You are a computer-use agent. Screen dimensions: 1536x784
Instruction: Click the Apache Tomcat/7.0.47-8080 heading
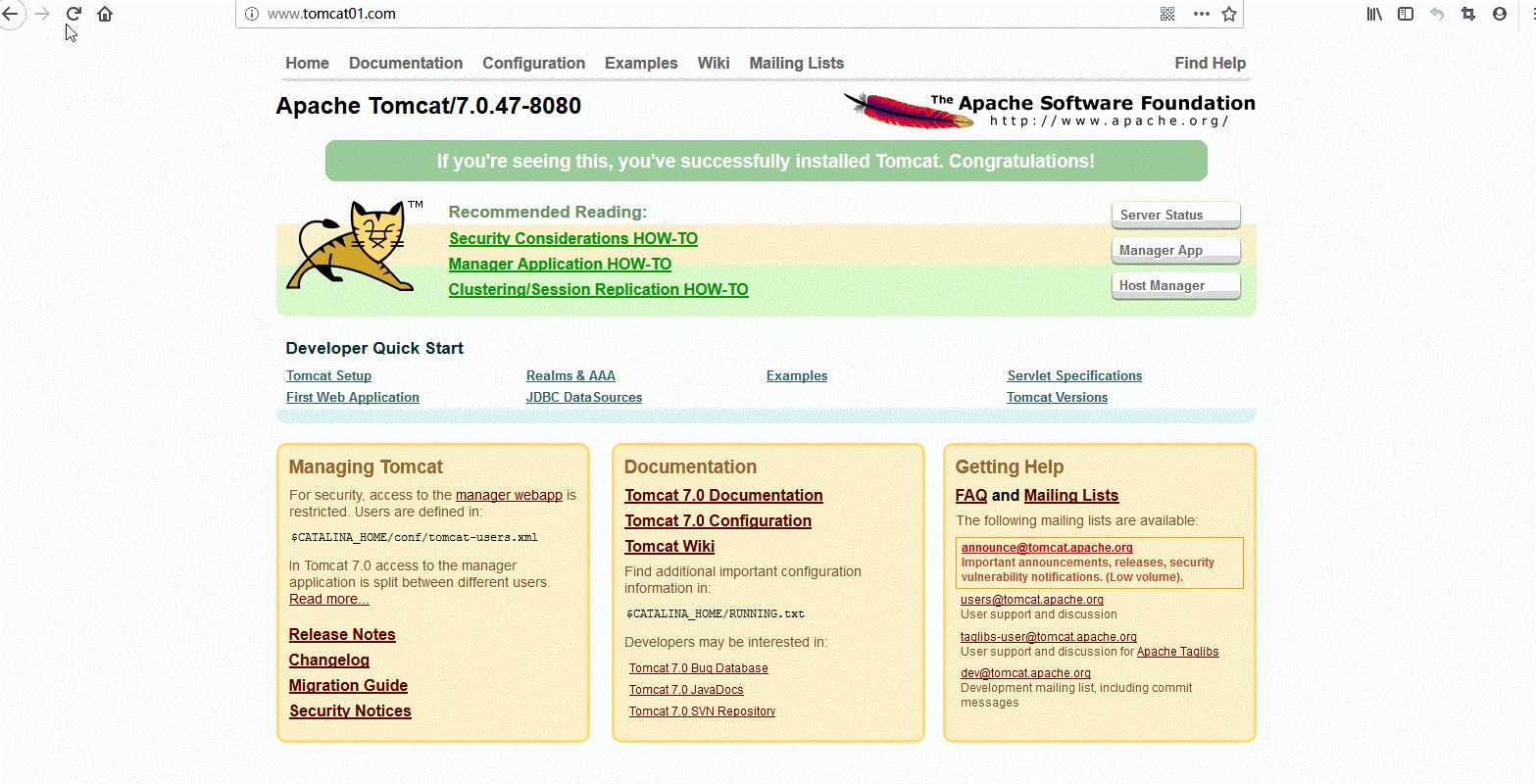(428, 106)
